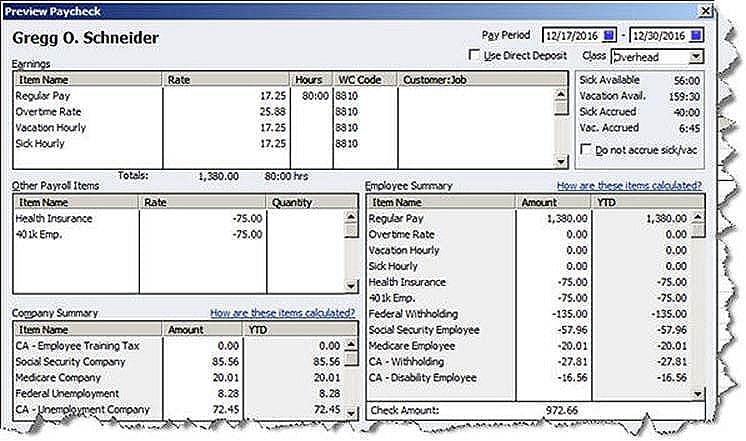Image resolution: width=746 pixels, height=441 pixels.
Task: Click Regular Pay rate 17.25
Action: pos(273,96)
